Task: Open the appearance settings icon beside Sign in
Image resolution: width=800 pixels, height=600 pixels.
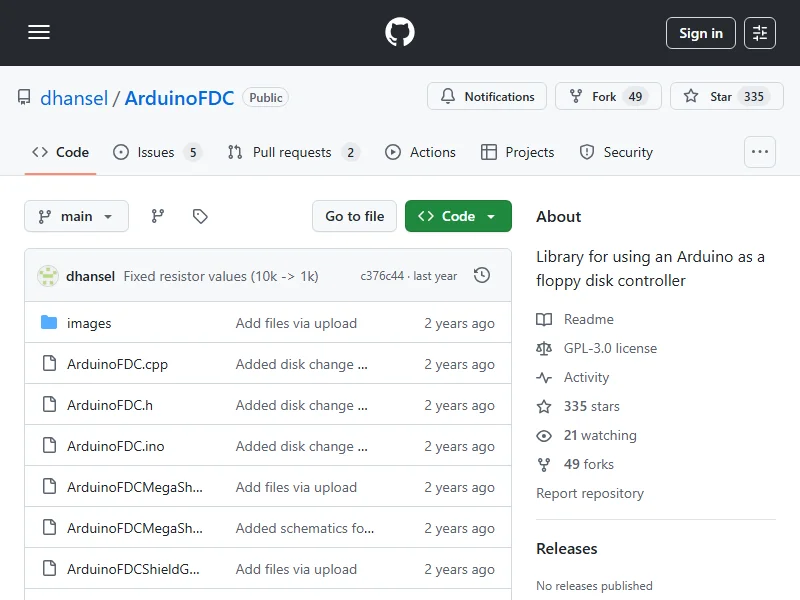Action: [x=760, y=33]
